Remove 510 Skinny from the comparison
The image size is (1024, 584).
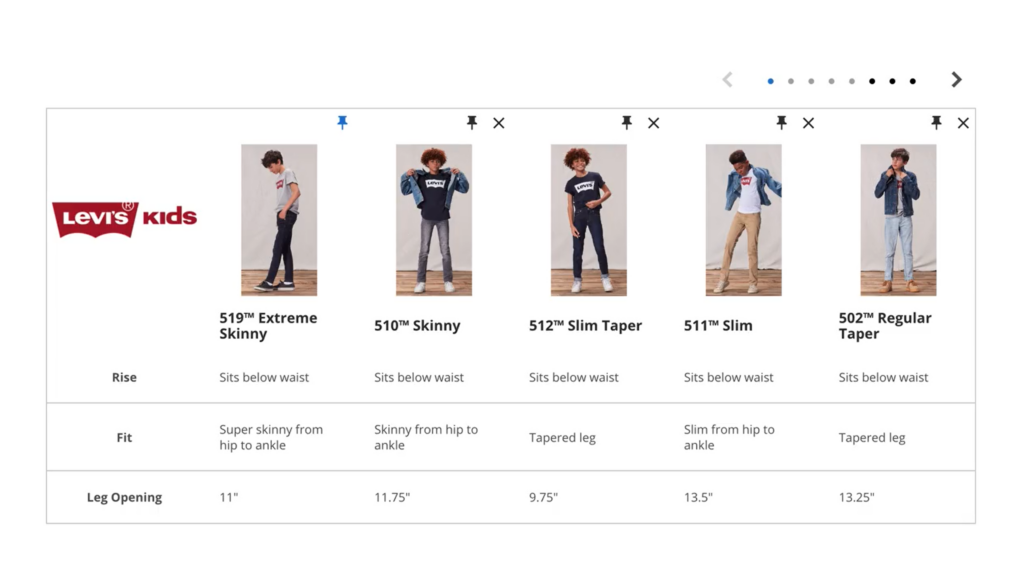coord(499,122)
